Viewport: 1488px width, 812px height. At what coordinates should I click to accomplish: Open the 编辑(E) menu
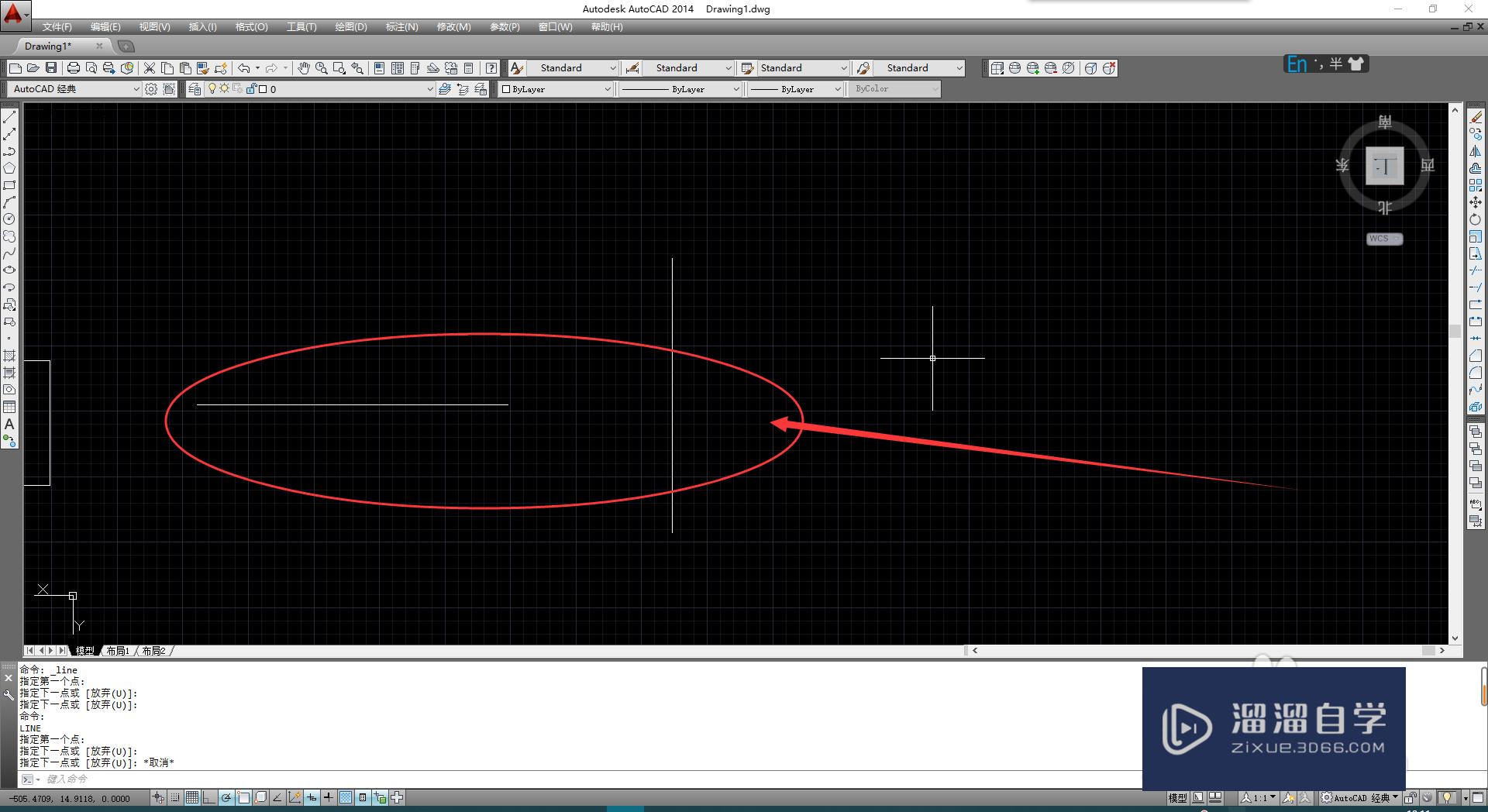coord(105,27)
